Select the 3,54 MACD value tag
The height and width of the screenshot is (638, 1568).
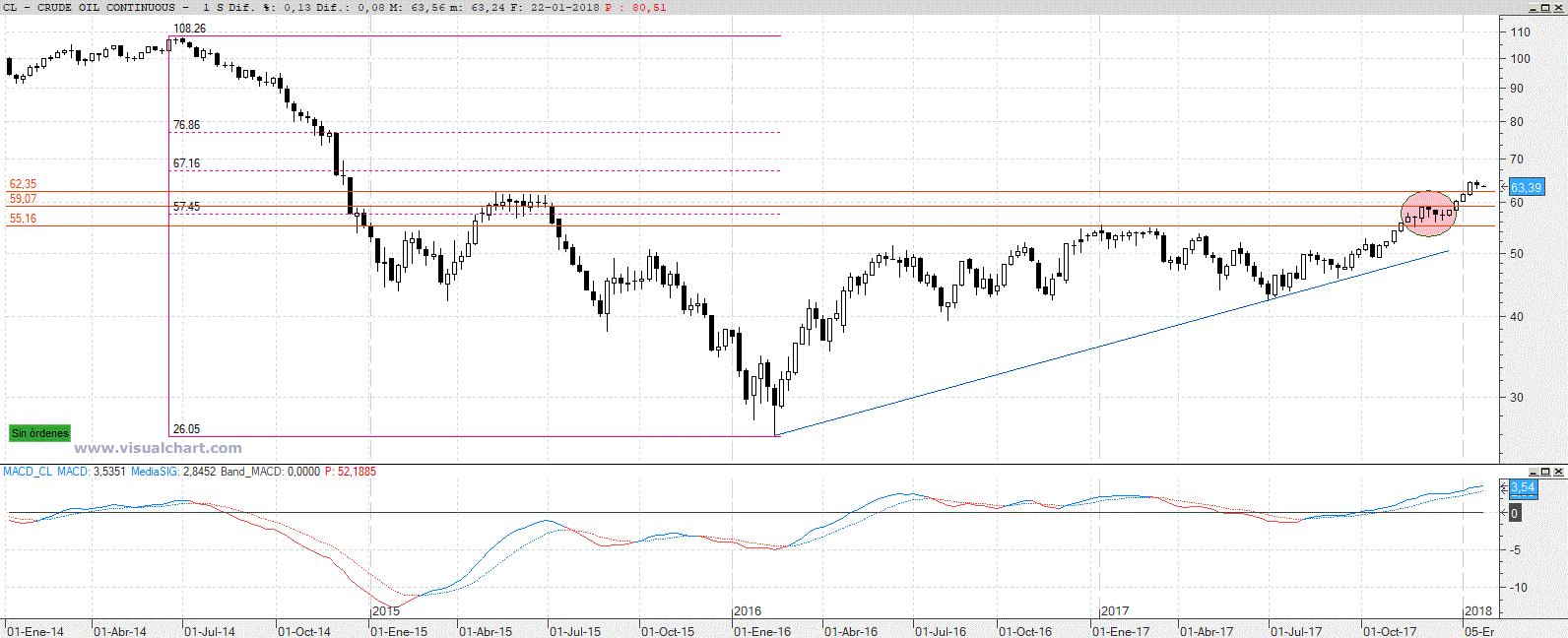tap(1523, 487)
